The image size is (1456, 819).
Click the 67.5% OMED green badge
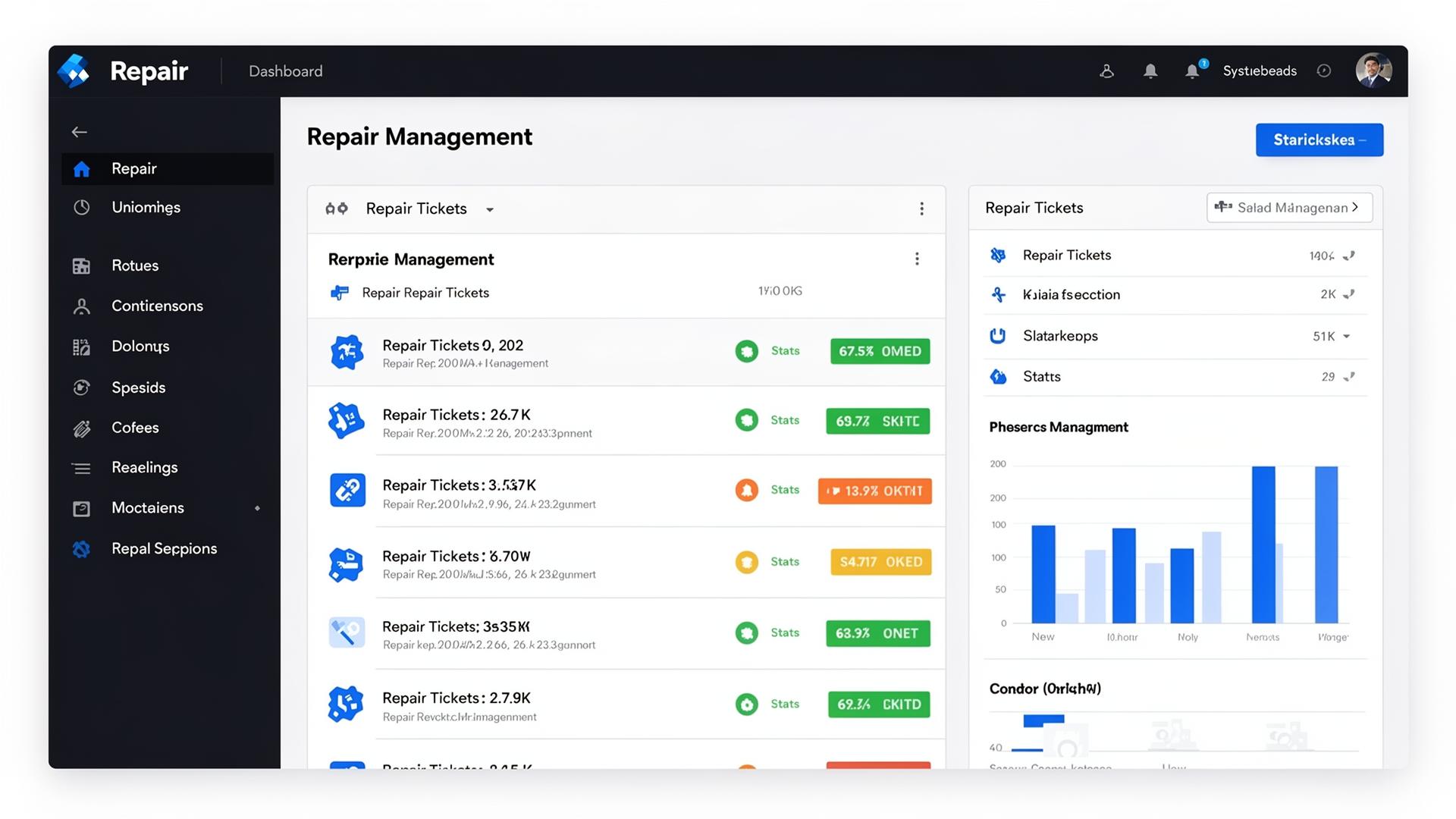pyautogui.click(x=880, y=351)
